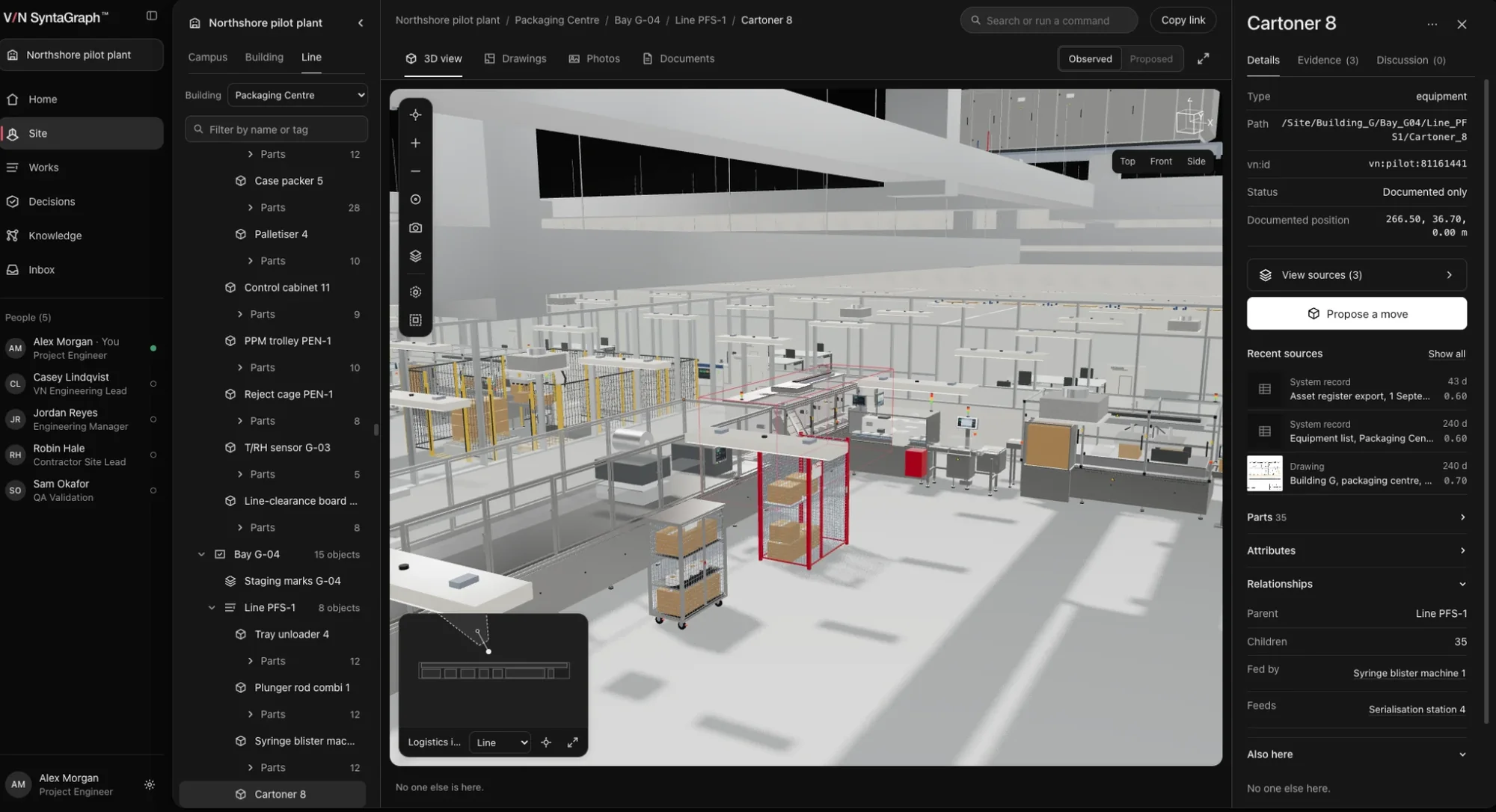Open the Decisions section
1496x812 pixels.
pyautogui.click(x=52, y=202)
